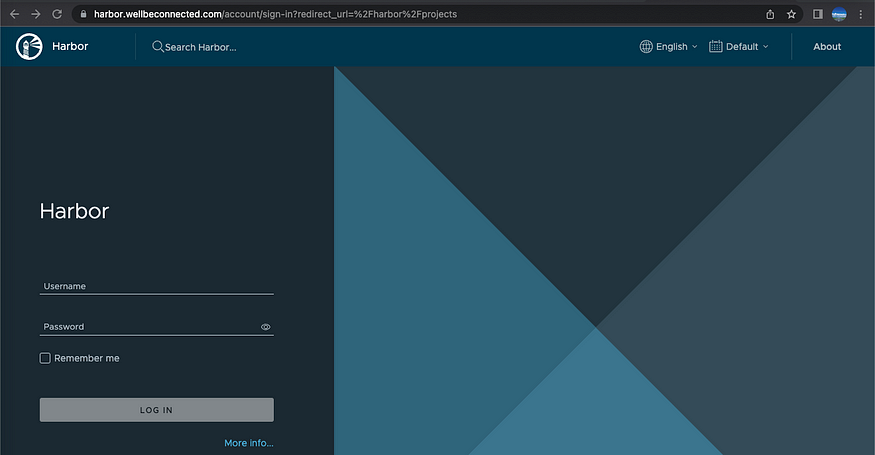Click the browser back arrow

pos(15,14)
